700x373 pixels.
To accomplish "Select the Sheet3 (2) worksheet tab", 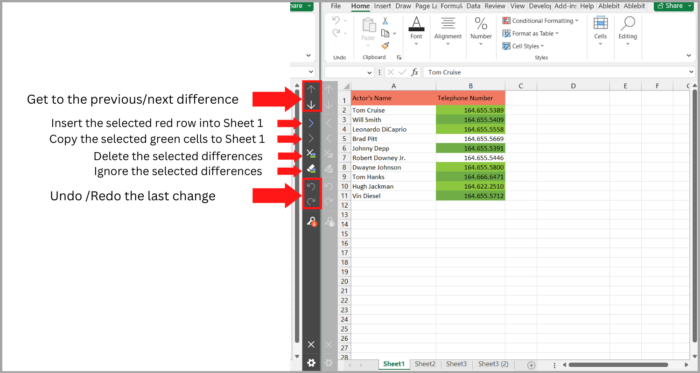I will [493, 364].
